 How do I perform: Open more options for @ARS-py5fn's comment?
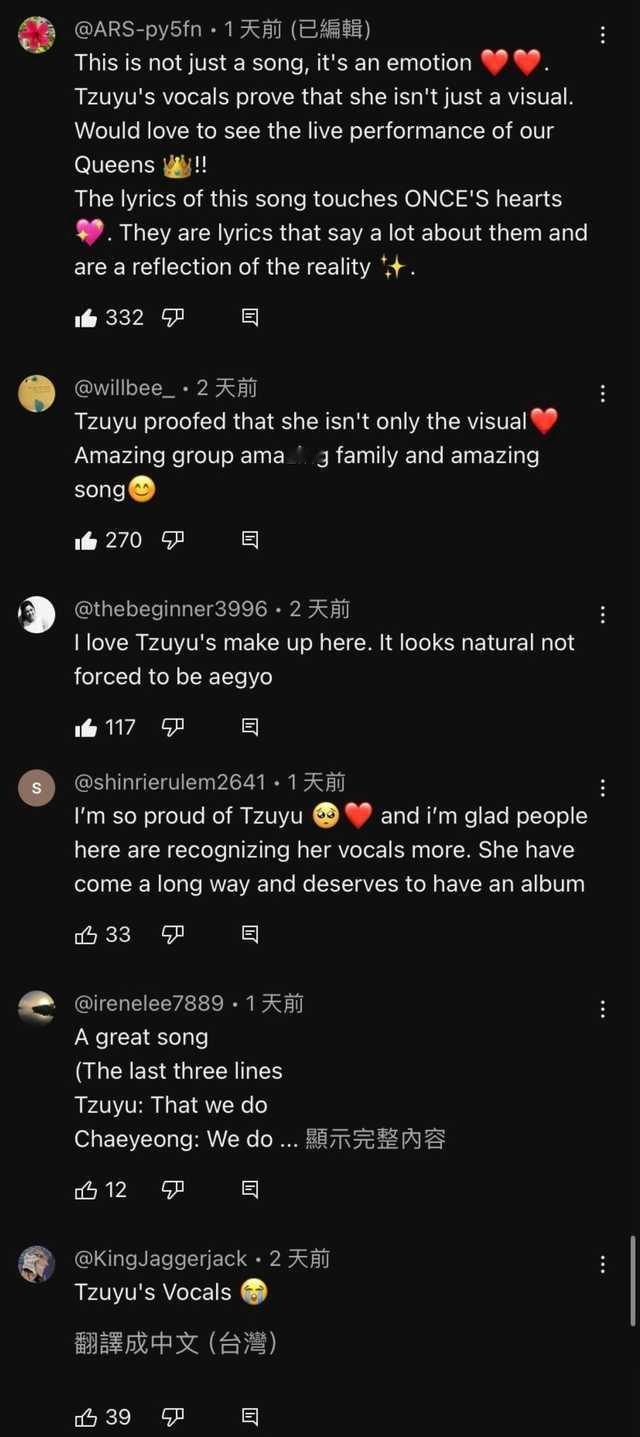(x=603, y=35)
